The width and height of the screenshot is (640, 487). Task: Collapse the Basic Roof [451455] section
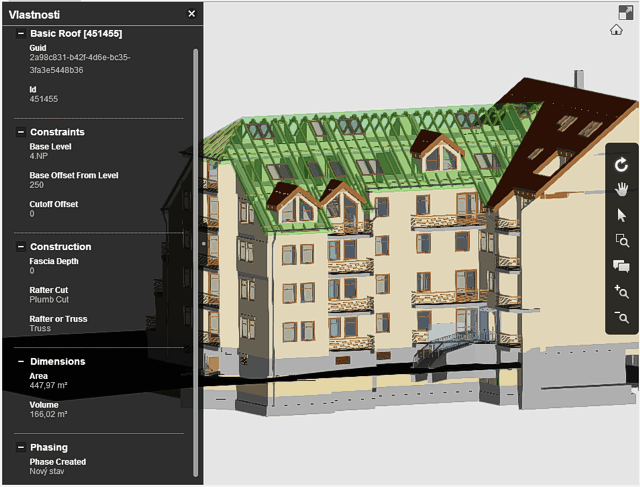(20, 33)
